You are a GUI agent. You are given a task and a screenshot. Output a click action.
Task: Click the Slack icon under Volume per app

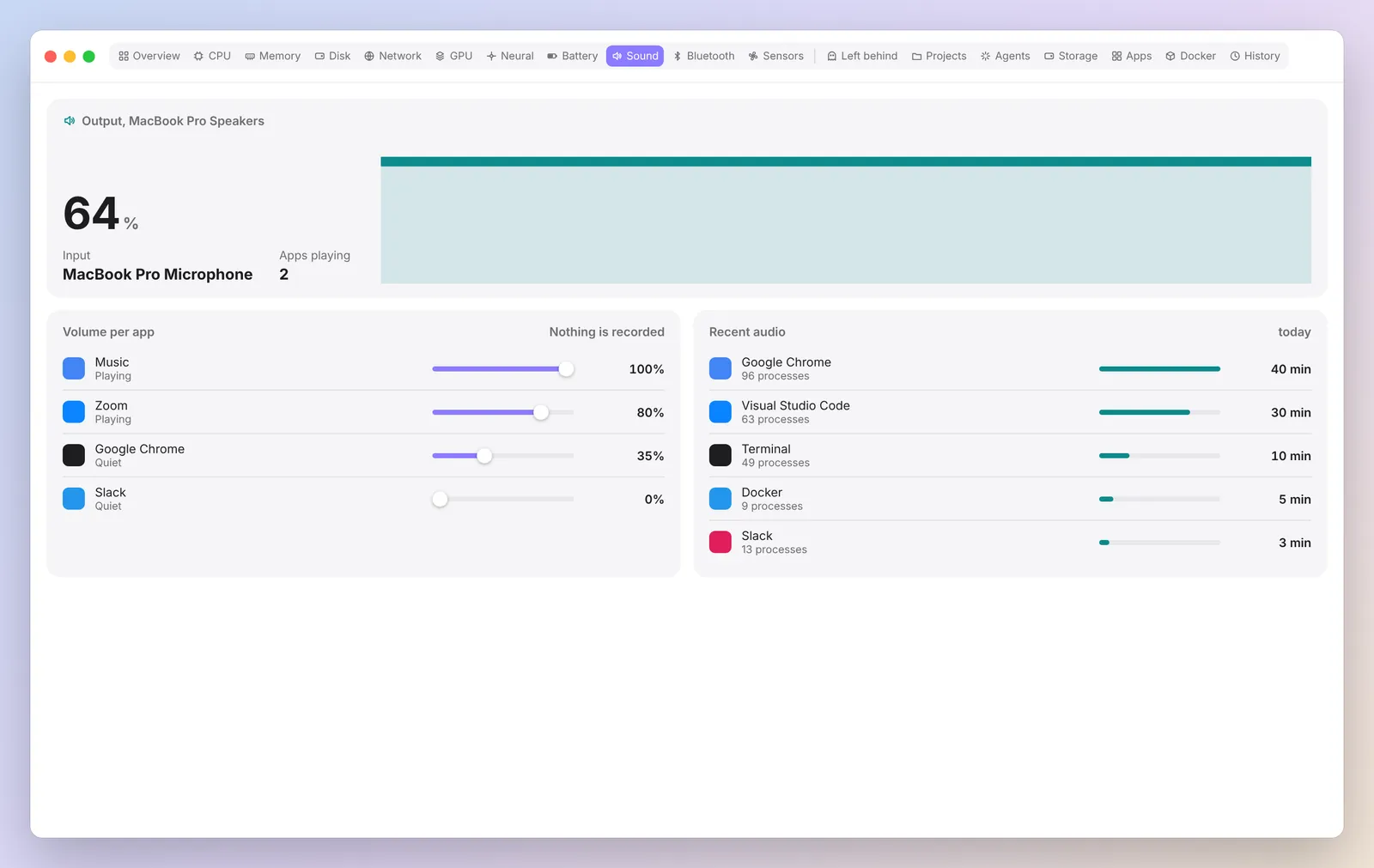[x=74, y=499]
